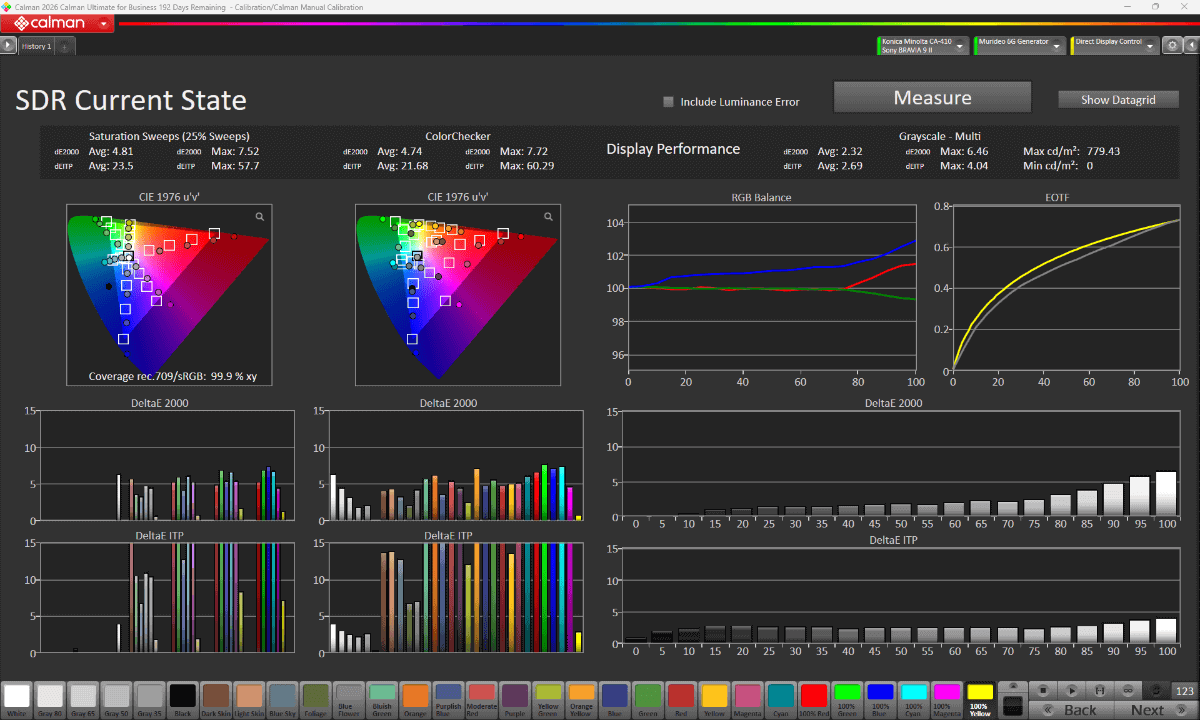Advance to the next page with Next

pos(1156,709)
